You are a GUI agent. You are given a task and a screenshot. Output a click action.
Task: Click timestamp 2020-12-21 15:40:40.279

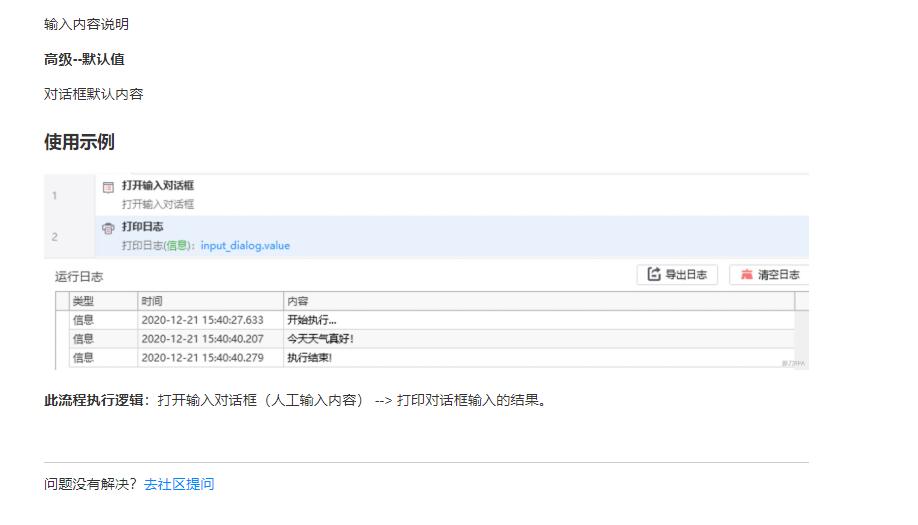click(203, 358)
